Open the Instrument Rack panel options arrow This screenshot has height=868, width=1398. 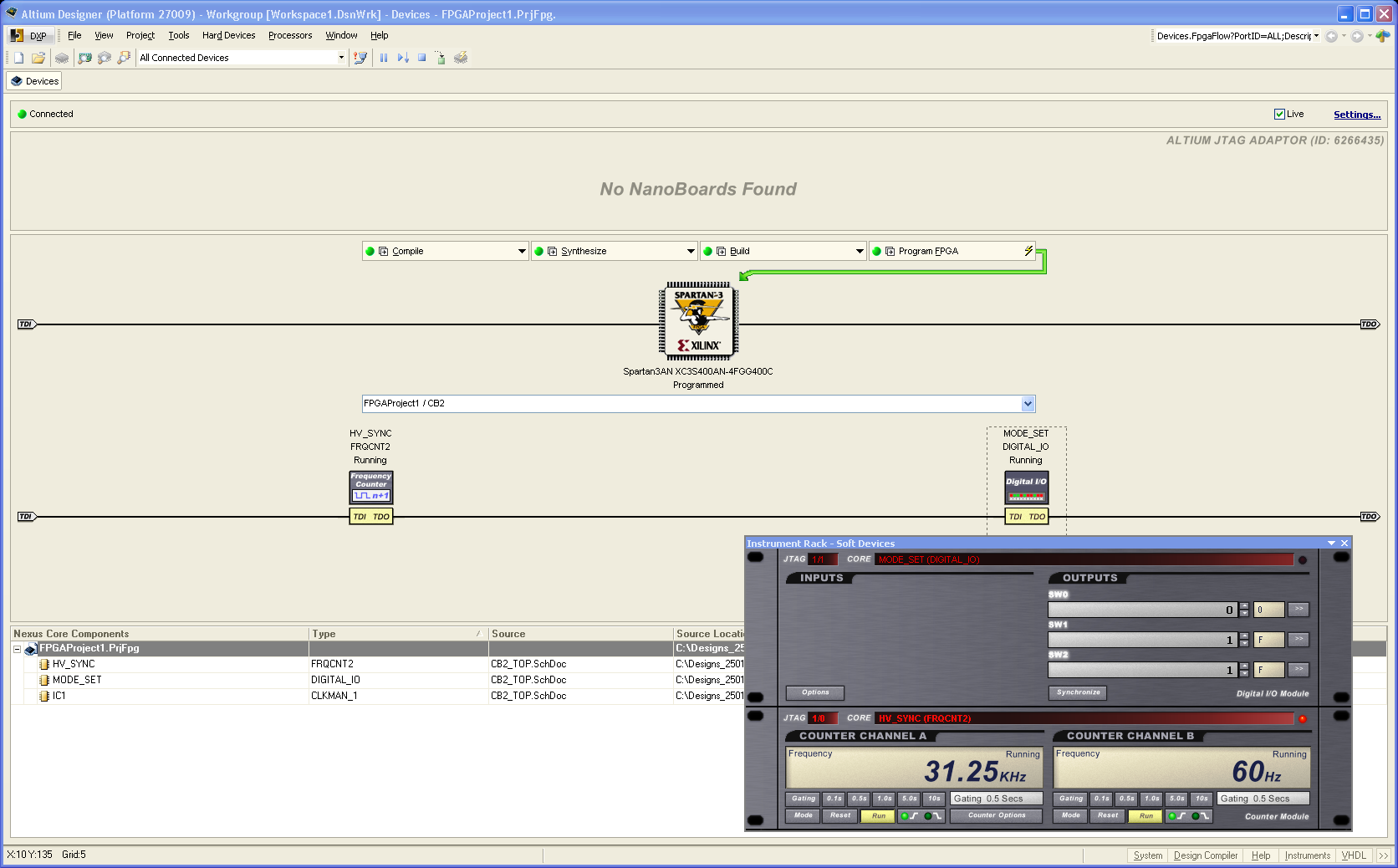click(x=1332, y=544)
